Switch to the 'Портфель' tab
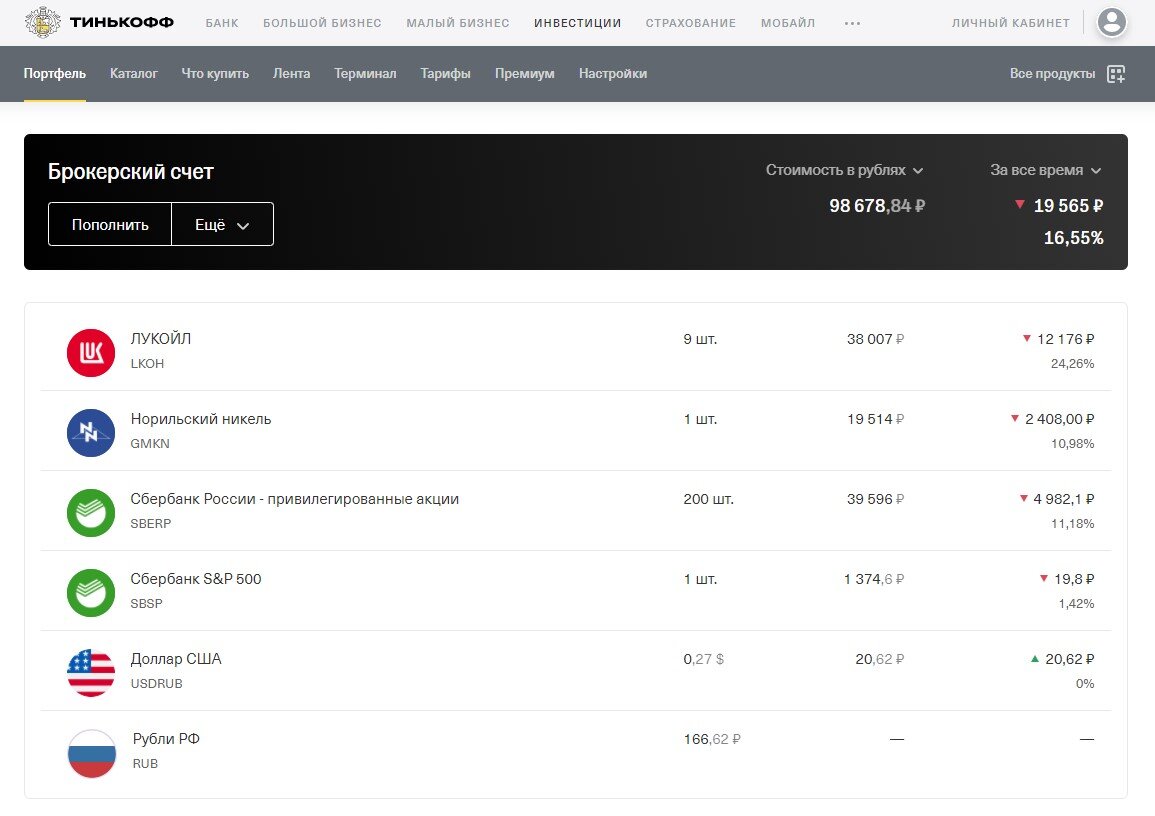Image resolution: width=1155 pixels, height=816 pixels. (55, 74)
